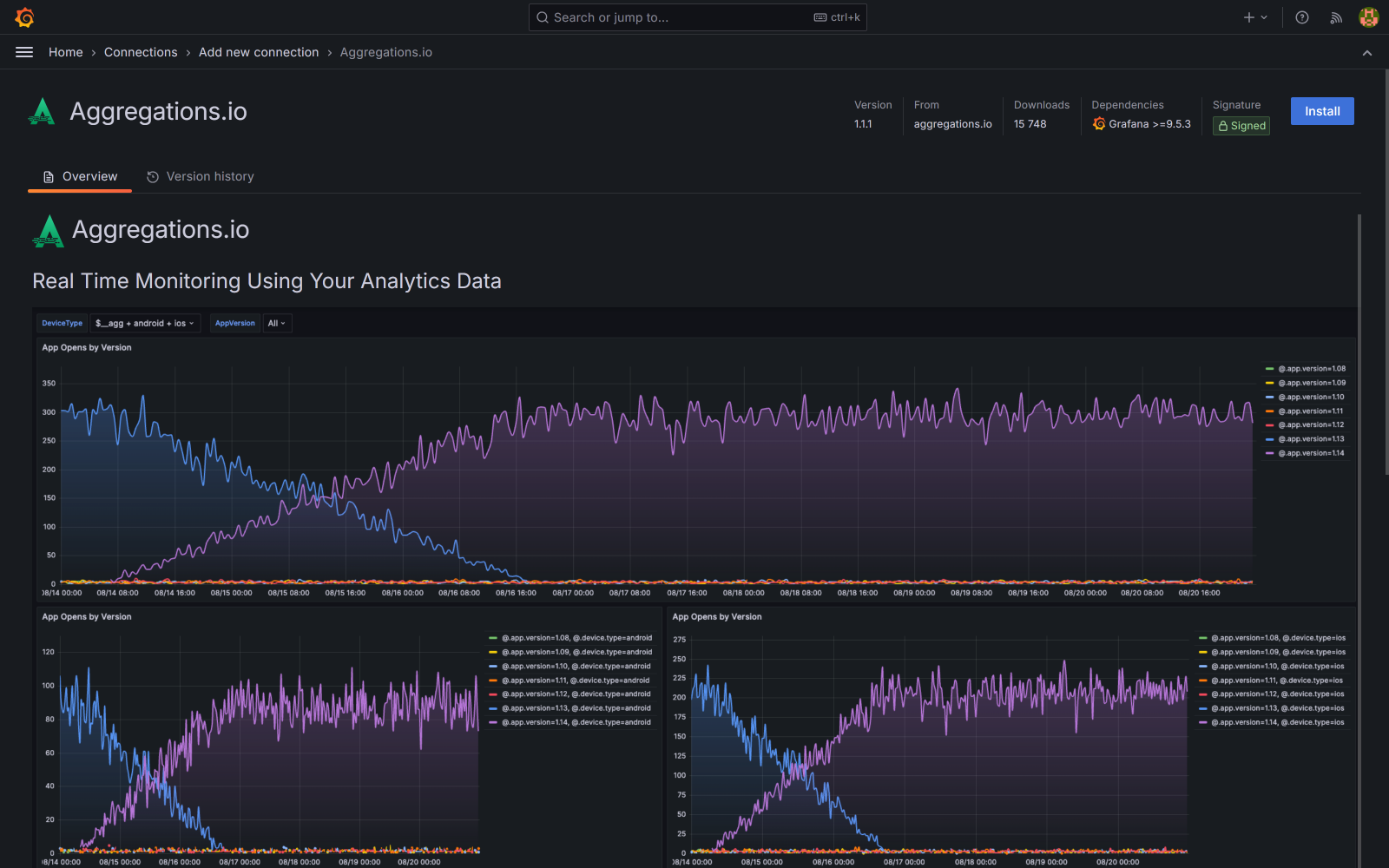Viewport: 1389px width, 868px height.
Task: Switch to the Overview tab
Action: click(80, 176)
